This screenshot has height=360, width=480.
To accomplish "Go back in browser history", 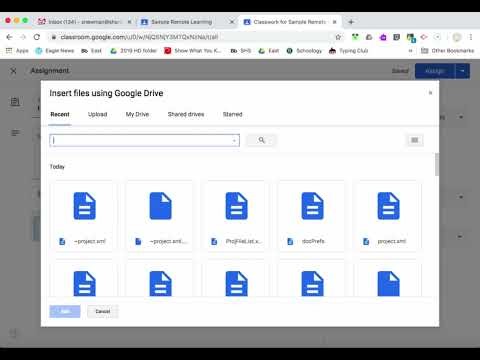I will (x=9, y=37).
